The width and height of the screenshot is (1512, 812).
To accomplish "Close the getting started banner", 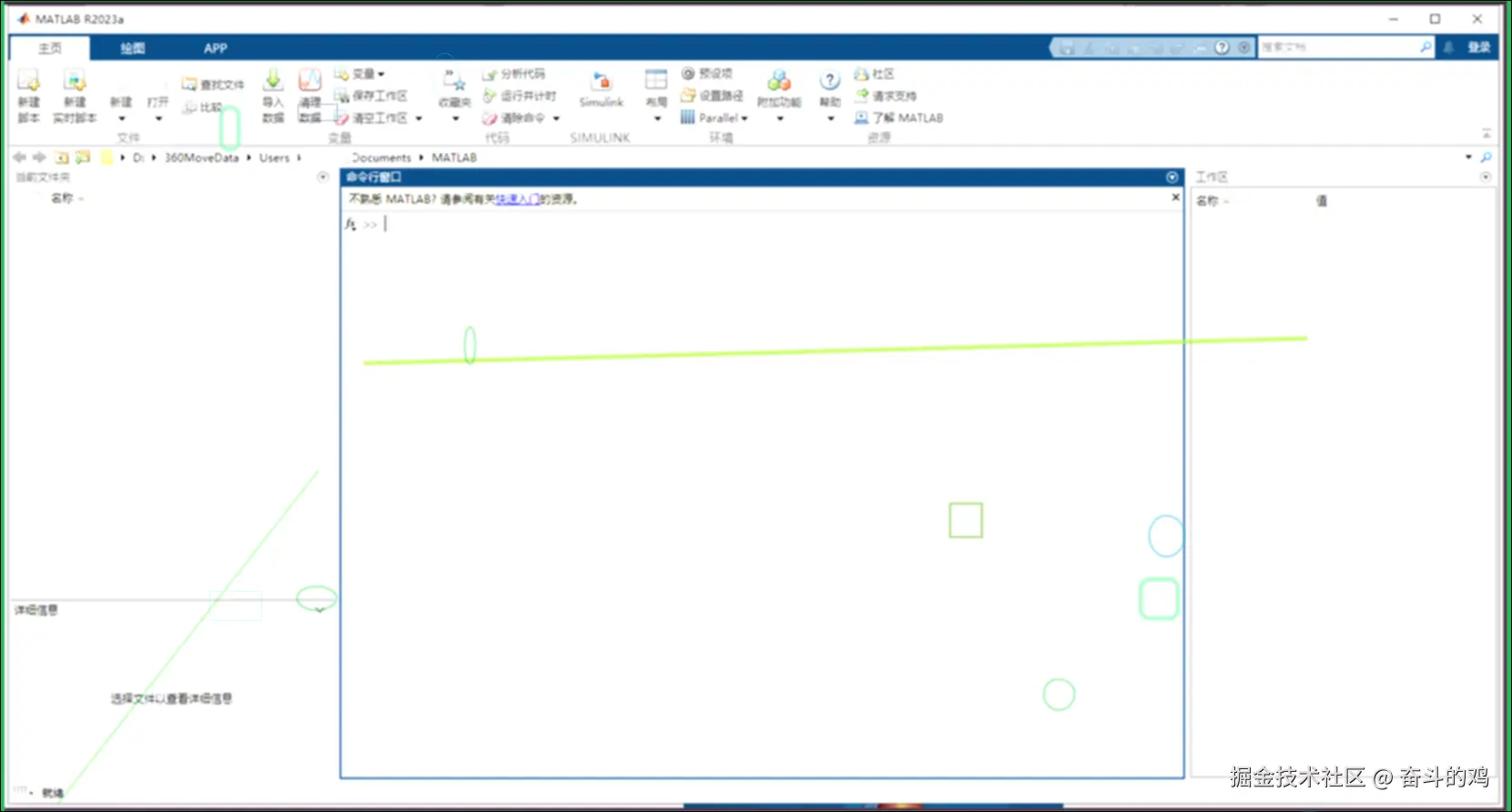I will (x=1175, y=197).
